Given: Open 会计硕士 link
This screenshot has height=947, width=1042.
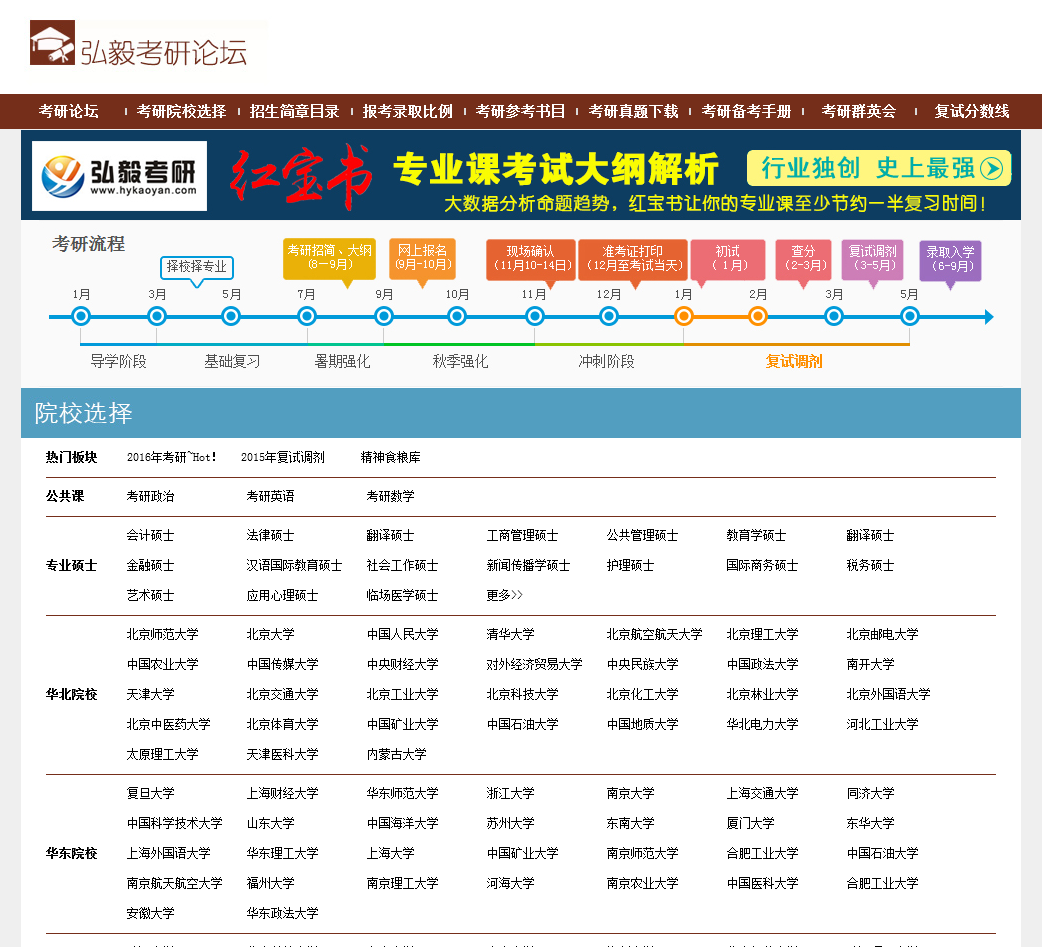Looking at the screenshot, I should click(150, 535).
